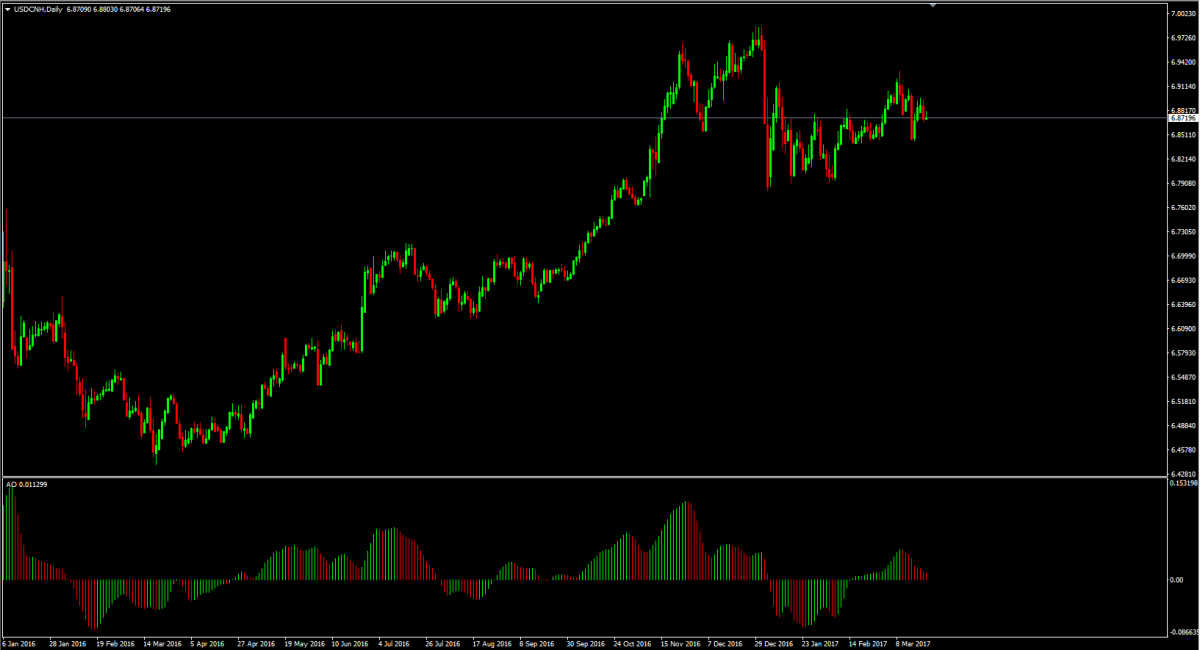Click the 6 Jan 2016 date label
The image size is (1200, 650).
coord(21,644)
